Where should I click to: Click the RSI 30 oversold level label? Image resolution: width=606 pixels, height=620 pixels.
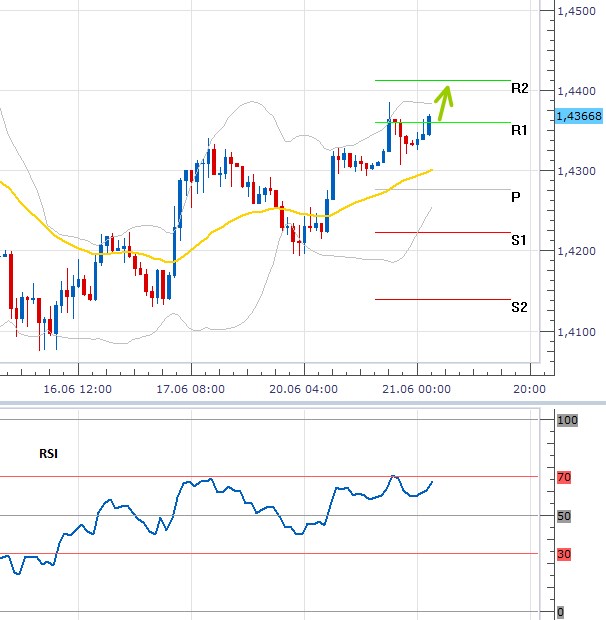click(564, 554)
